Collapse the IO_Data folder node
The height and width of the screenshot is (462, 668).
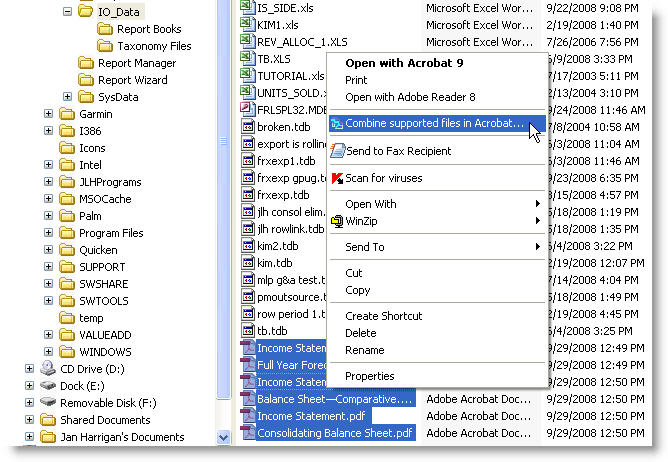67,12
